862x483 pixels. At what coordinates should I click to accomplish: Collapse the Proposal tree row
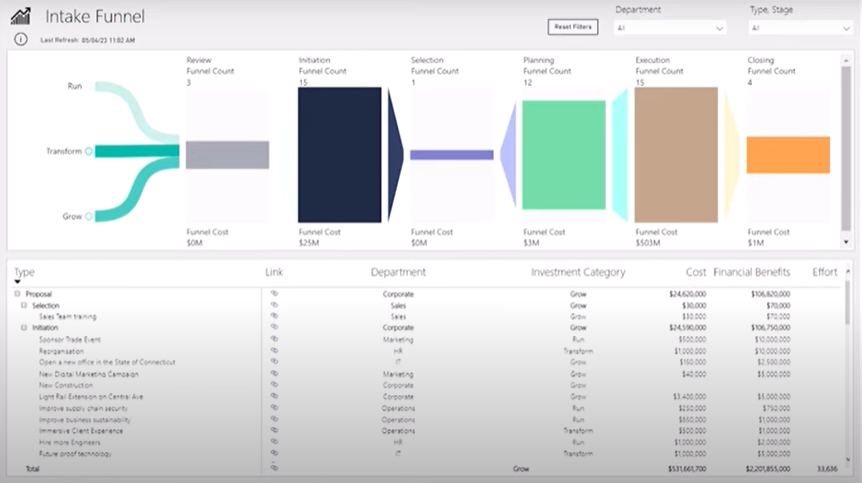point(17,294)
